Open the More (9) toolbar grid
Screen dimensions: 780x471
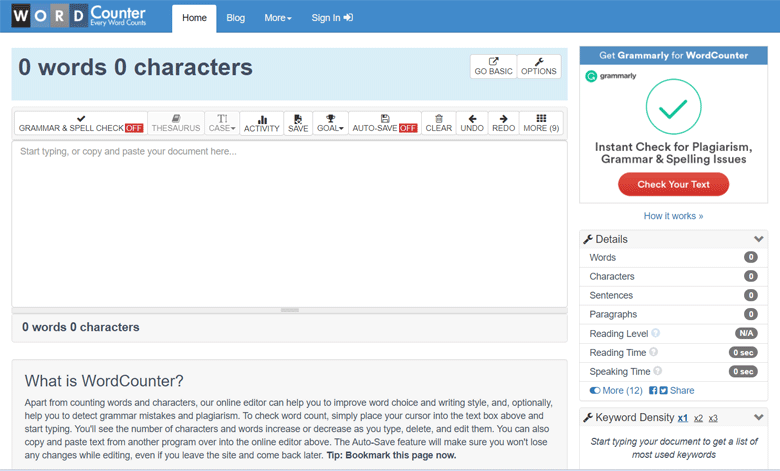(541, 123)
